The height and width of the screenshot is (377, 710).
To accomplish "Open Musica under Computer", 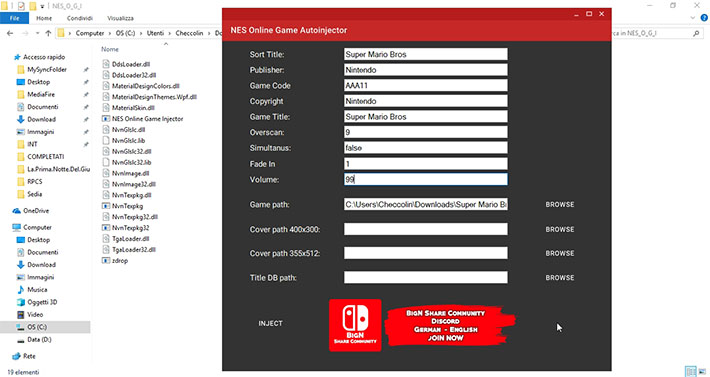I will (x=37, y=290).
